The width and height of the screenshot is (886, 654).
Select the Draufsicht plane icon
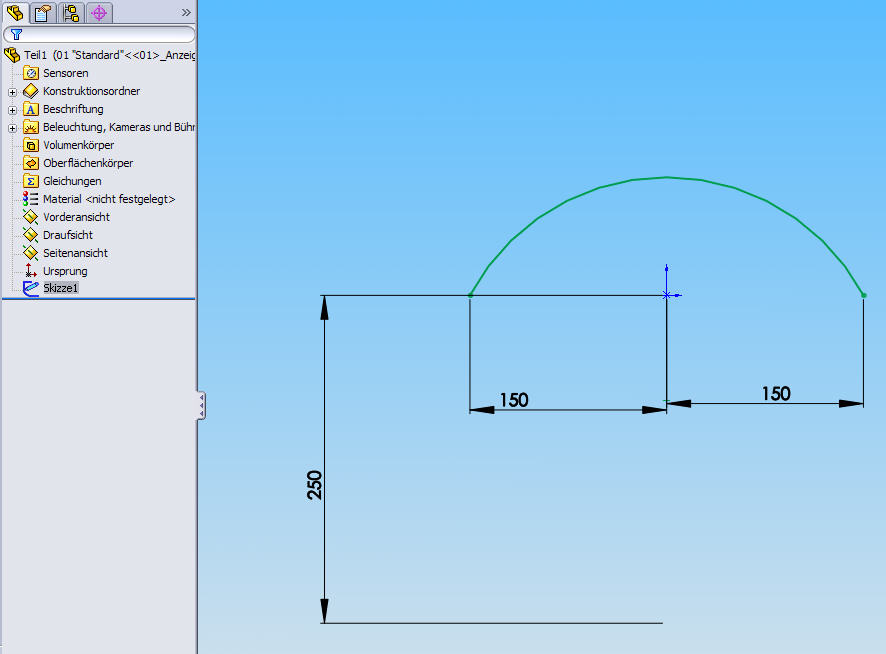pos(31,235)
